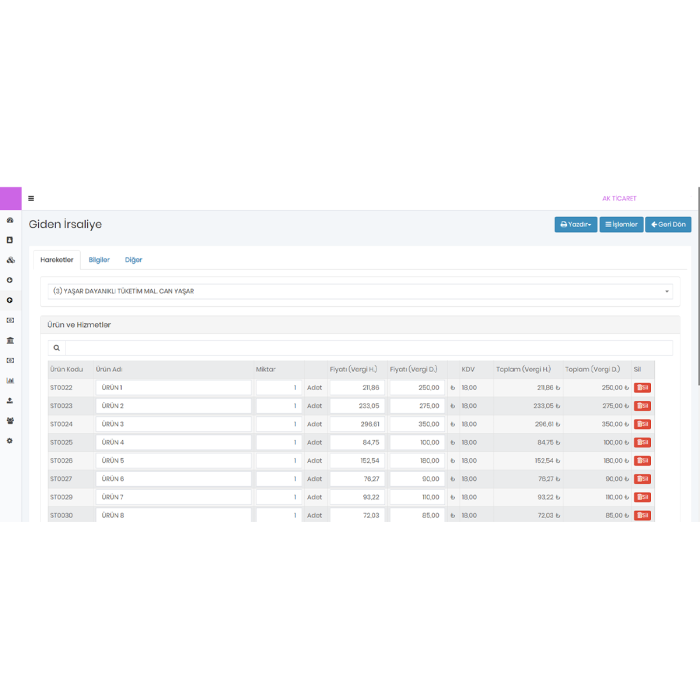
Task: Click the 76,27 price field for ÜRÜN 6
Action: [x=357, y=479]
